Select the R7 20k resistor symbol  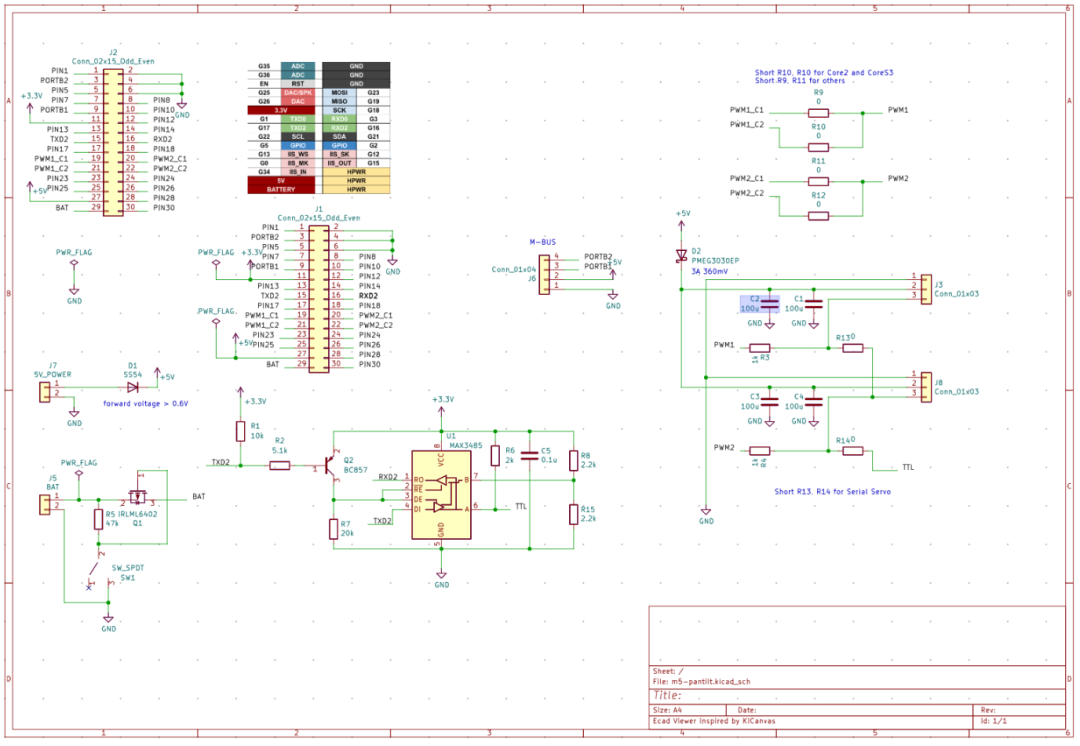point(333,529)
